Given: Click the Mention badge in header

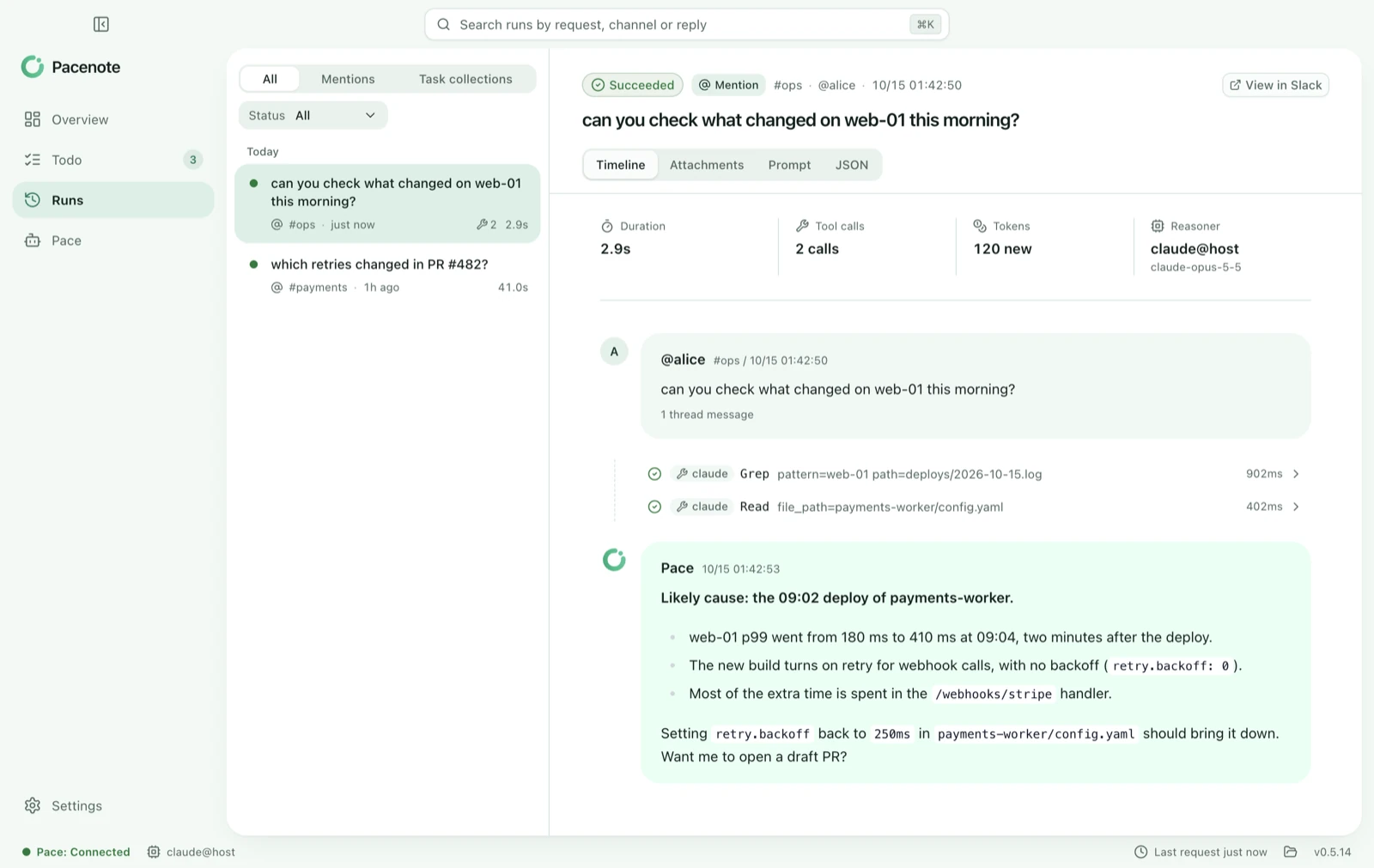Looking at the screenshot, I should pyautogui.click(x=729, y=85).
